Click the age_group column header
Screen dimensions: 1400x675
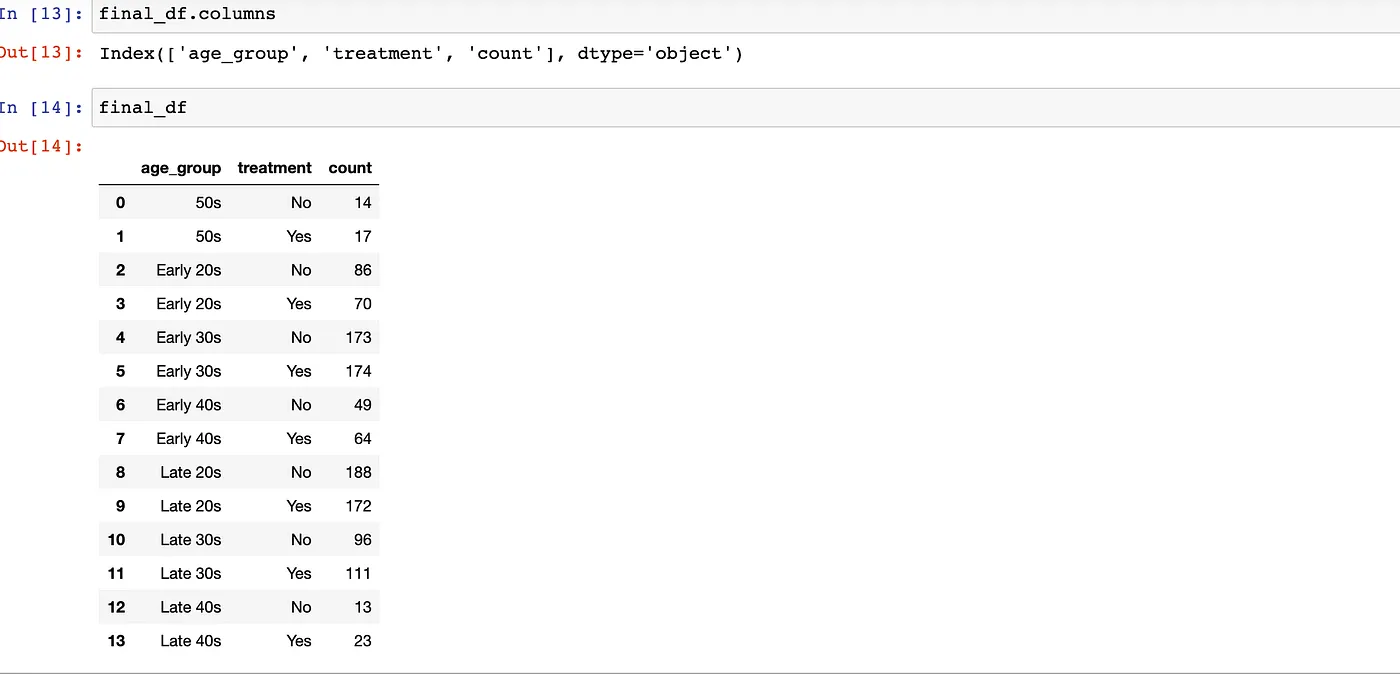pyautogui.click(x=181, y=168)
